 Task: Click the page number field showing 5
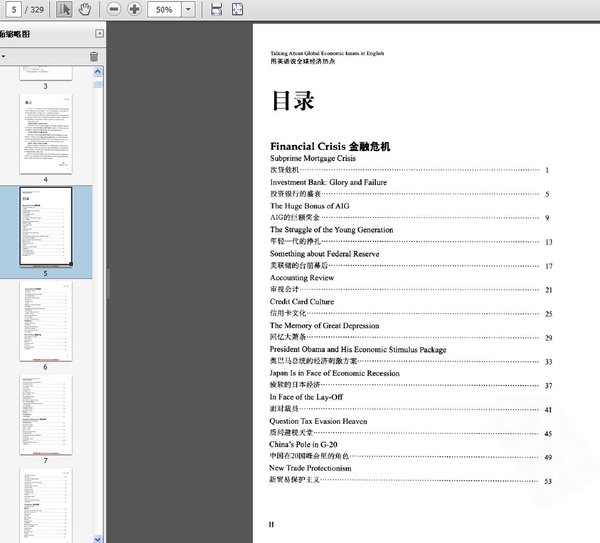(x=14, y=9)
